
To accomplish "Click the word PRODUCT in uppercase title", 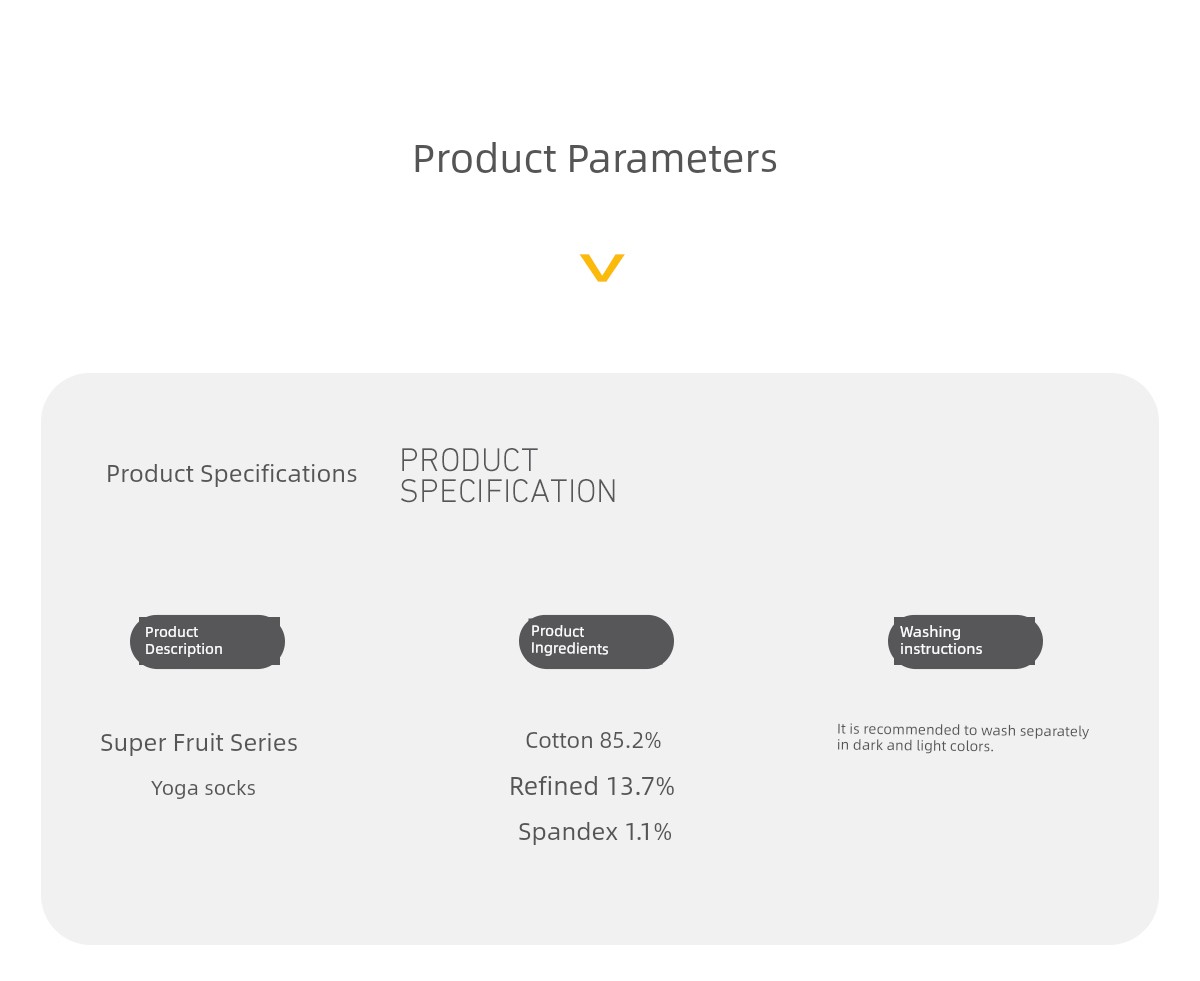I will (x=469, y=460).
